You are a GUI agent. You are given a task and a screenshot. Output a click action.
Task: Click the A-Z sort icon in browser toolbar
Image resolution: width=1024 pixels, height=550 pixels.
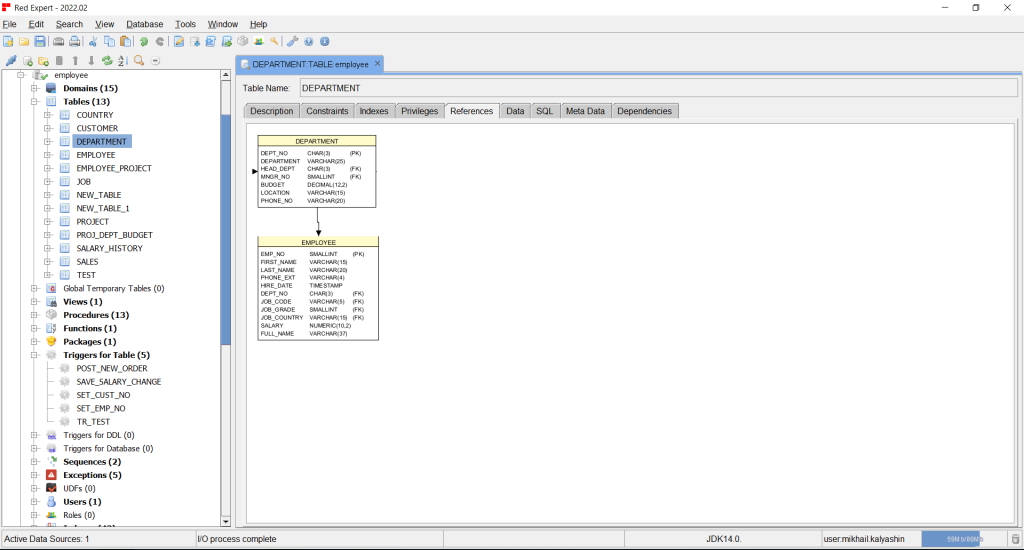122,60
